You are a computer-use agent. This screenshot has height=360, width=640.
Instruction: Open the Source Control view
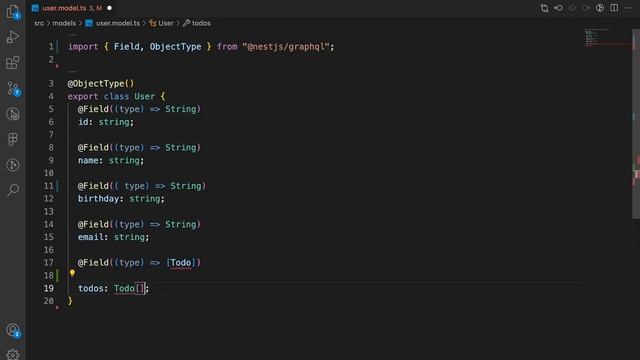[x=13, y=88]
